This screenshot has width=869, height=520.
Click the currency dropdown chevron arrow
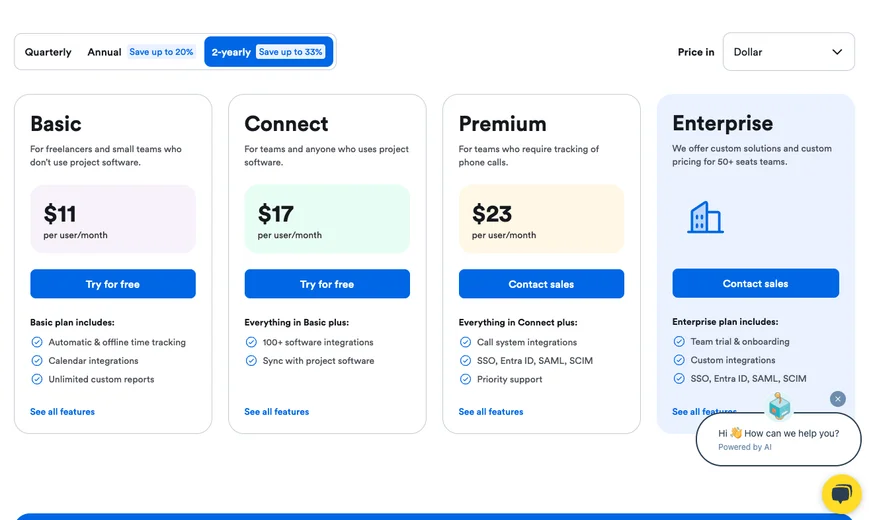(837, 52)
